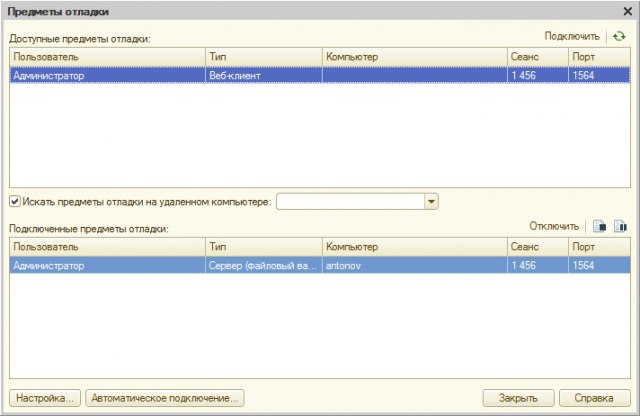Click port 1564 in available items
The width and height of the screenshot is (640, 416).
click(x=599, y=76)
